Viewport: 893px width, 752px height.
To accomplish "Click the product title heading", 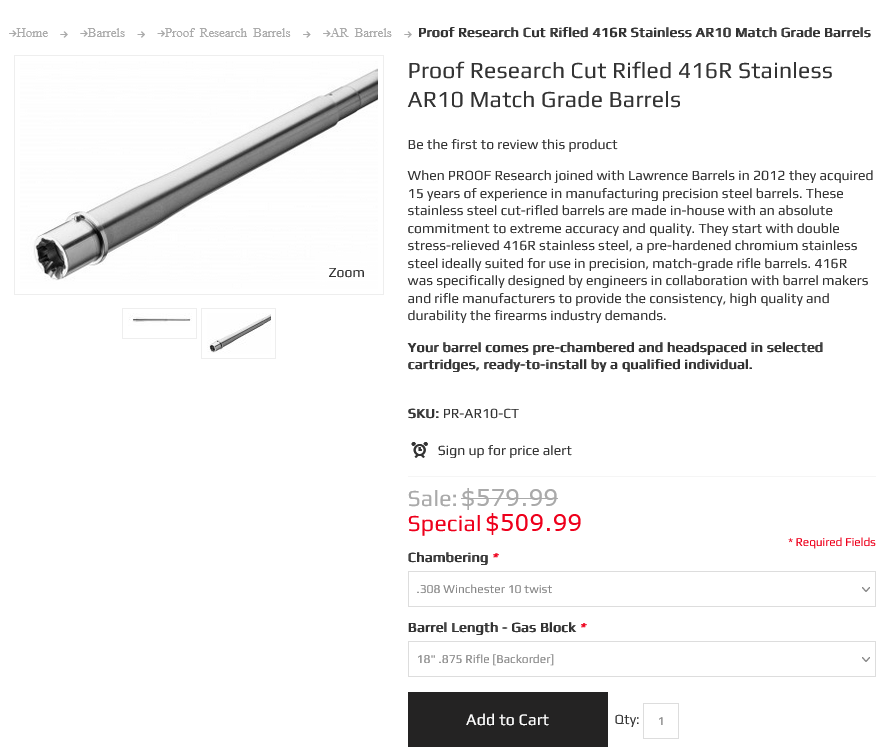I will click(620, 85).
